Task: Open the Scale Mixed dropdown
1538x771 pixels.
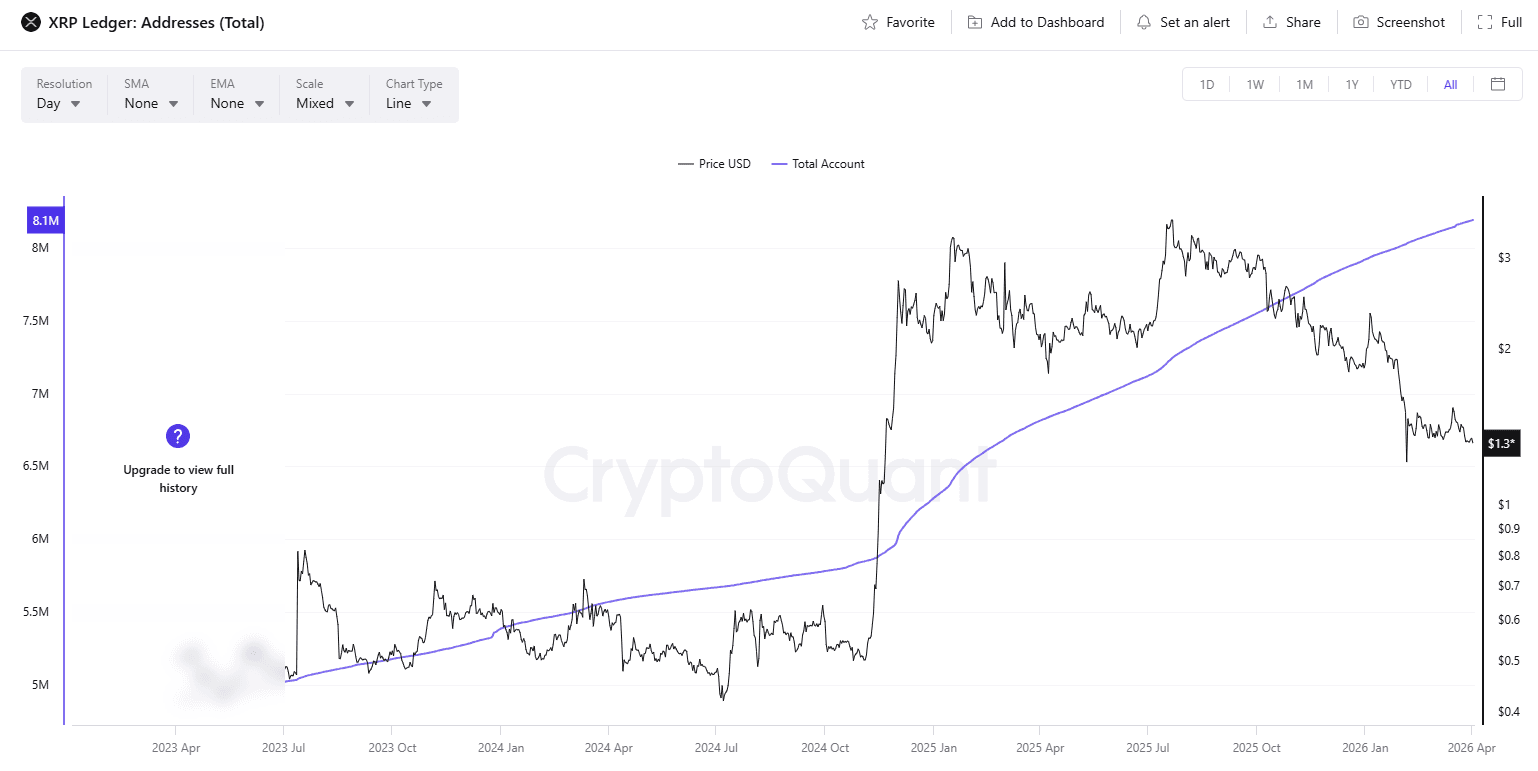Action: [x=325, y=103]
